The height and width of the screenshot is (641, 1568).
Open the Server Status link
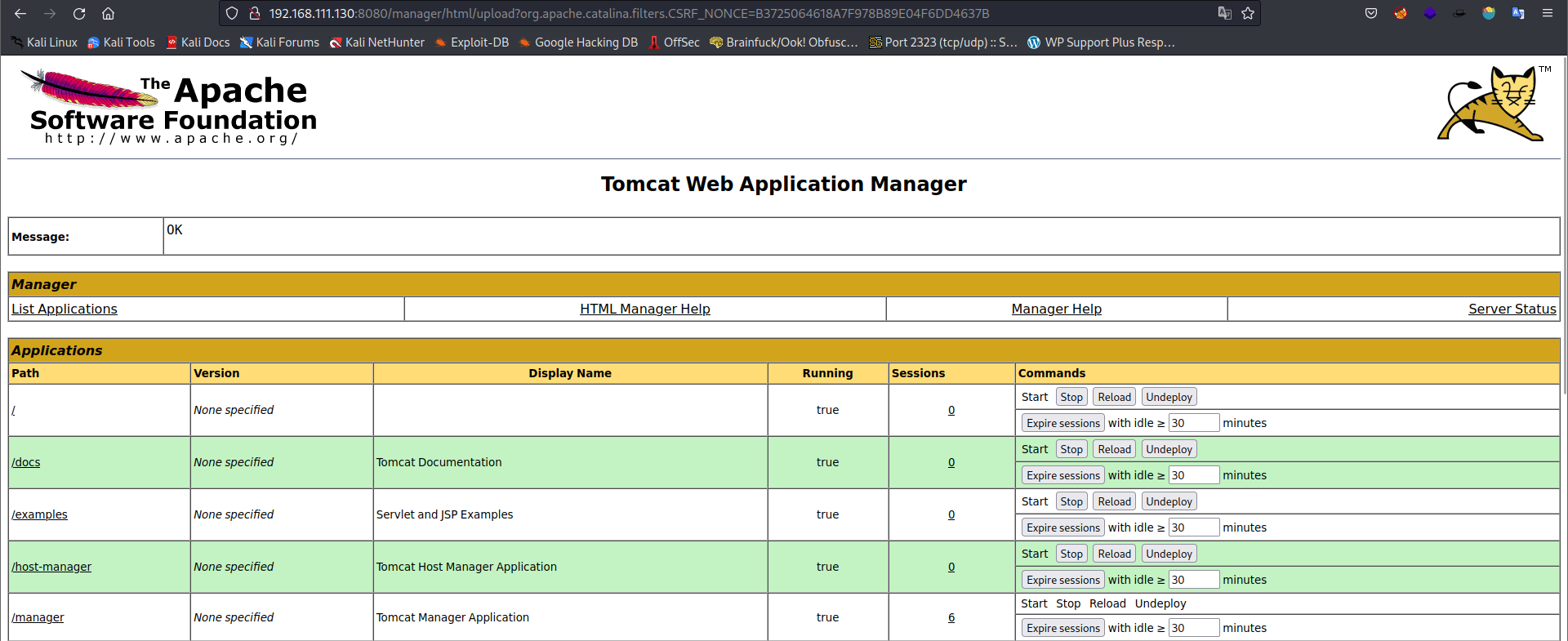click(x=1512, y=309)
